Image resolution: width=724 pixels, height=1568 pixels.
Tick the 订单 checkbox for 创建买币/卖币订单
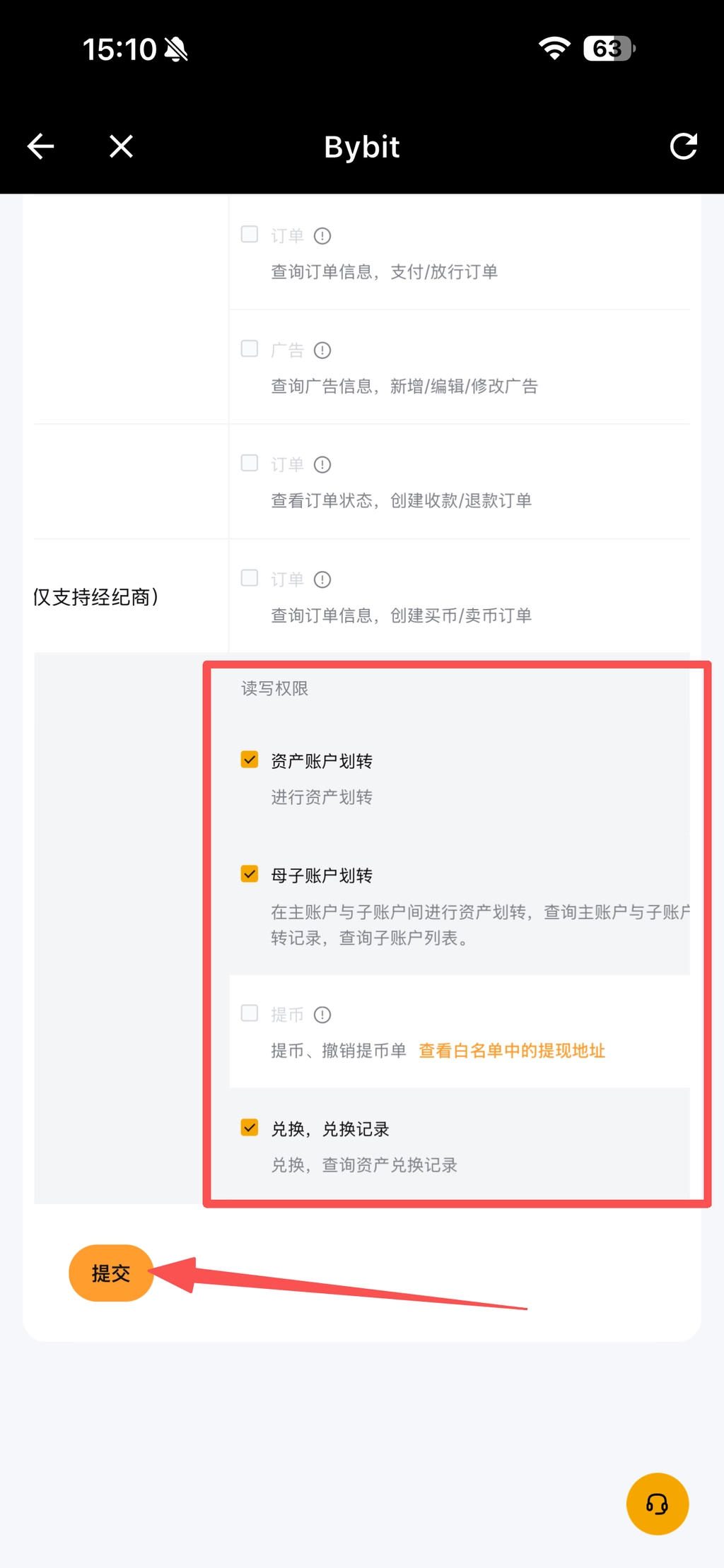coord(250,578)
